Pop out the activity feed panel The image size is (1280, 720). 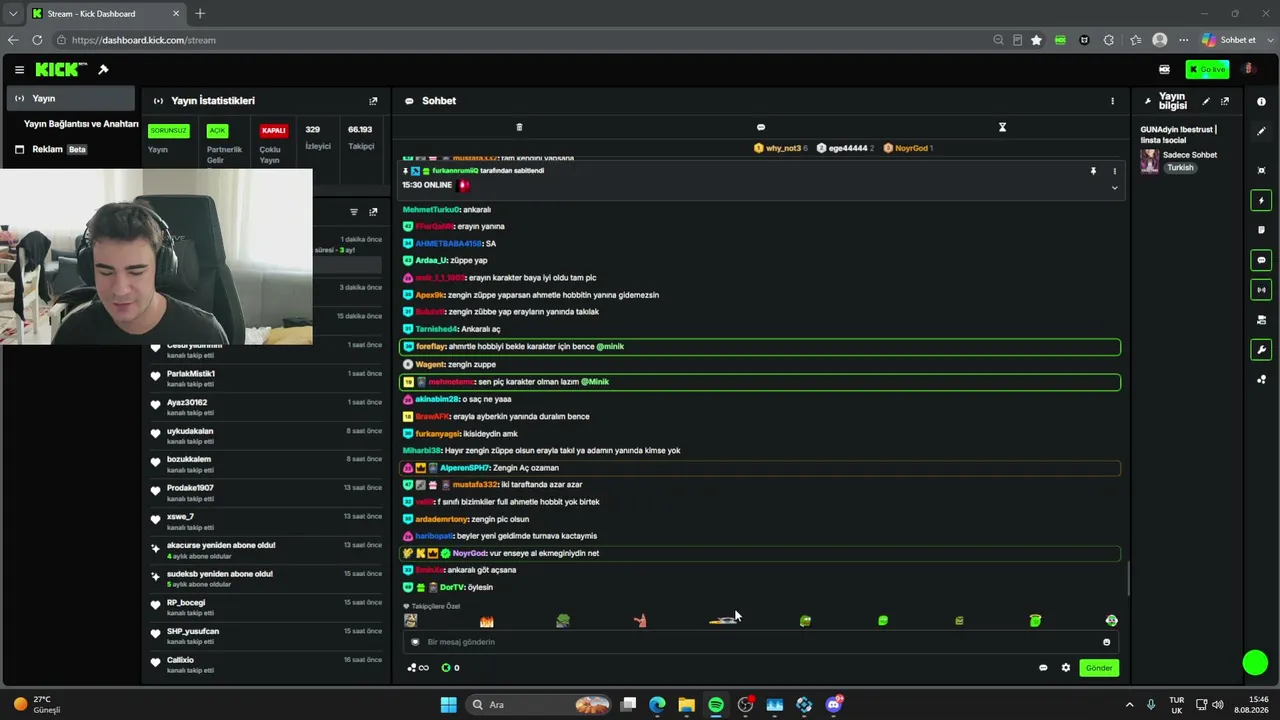pyautogui.click(x=373, y=212)
